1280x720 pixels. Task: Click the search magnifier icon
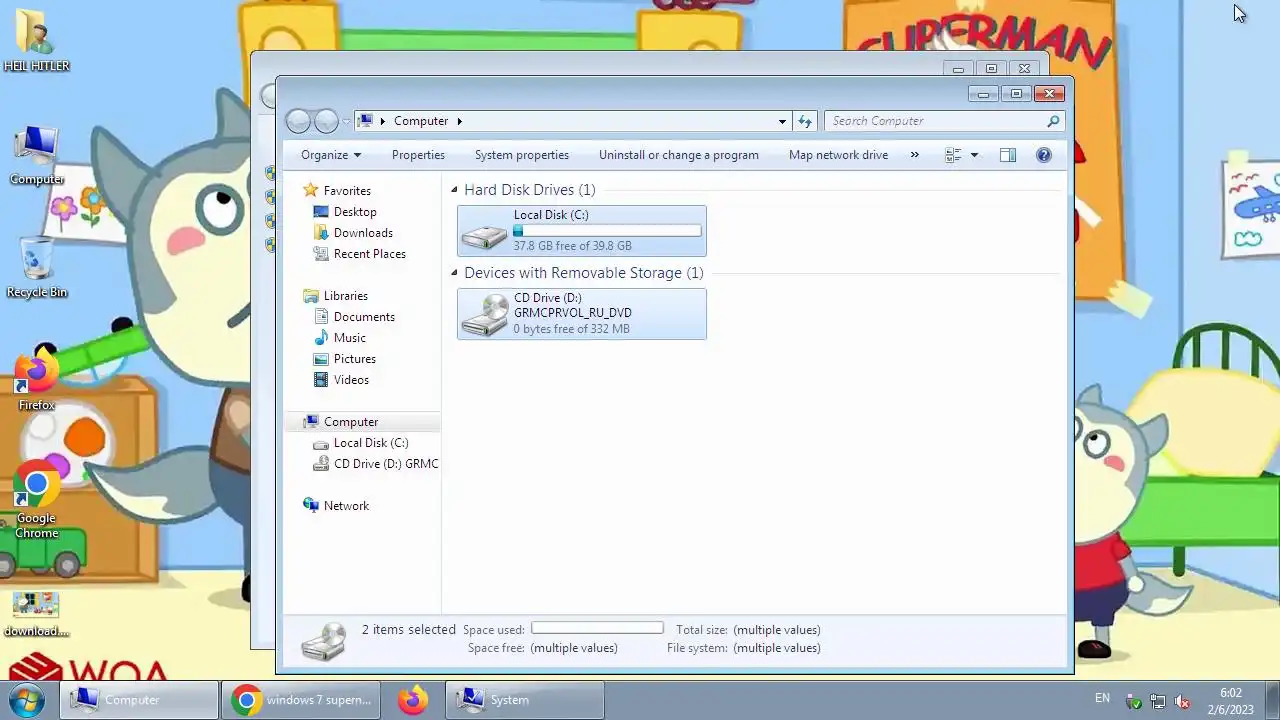[x=1053, y=121]
